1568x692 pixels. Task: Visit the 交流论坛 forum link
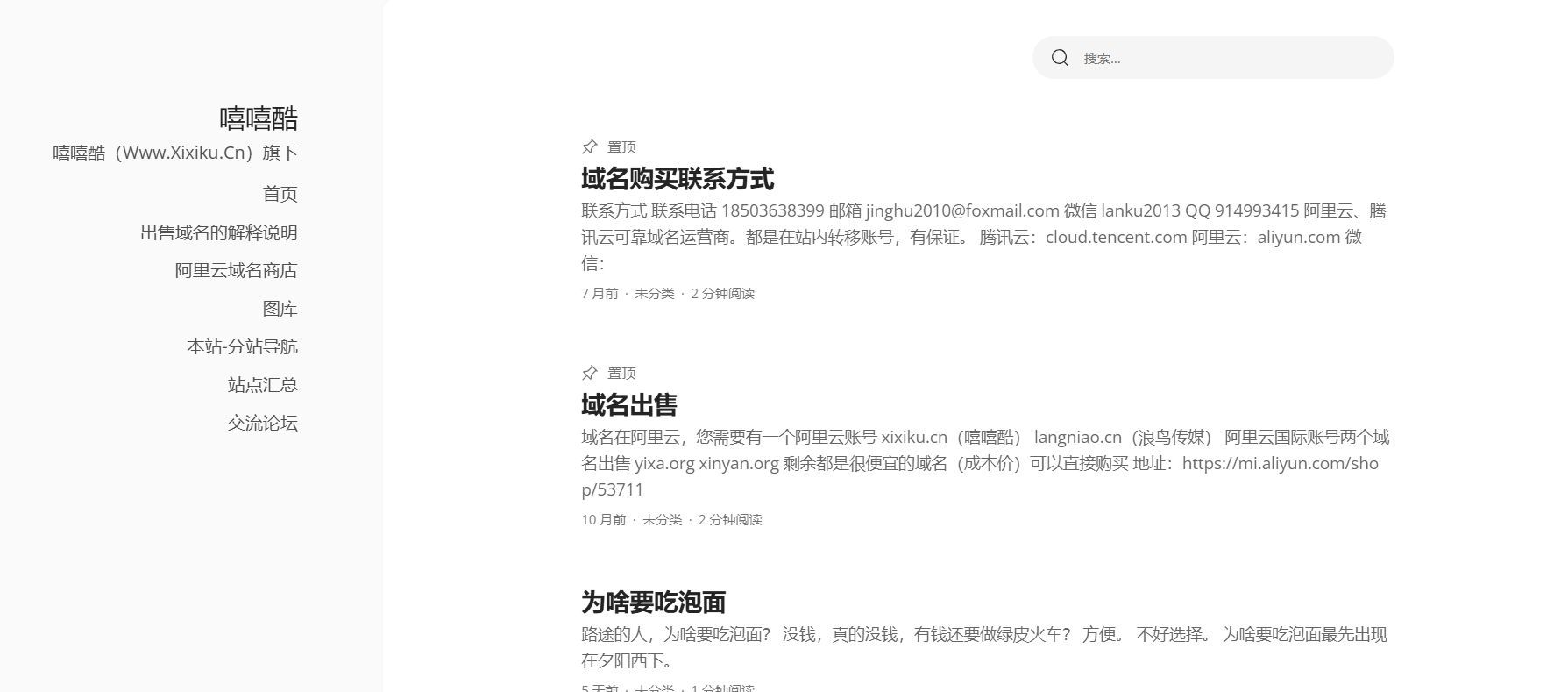point(262,423)
